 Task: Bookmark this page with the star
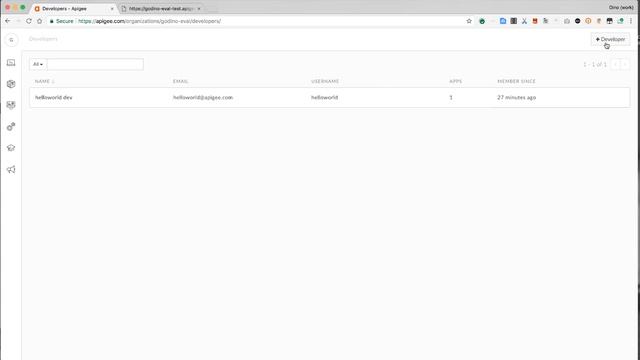coord(469,21)
